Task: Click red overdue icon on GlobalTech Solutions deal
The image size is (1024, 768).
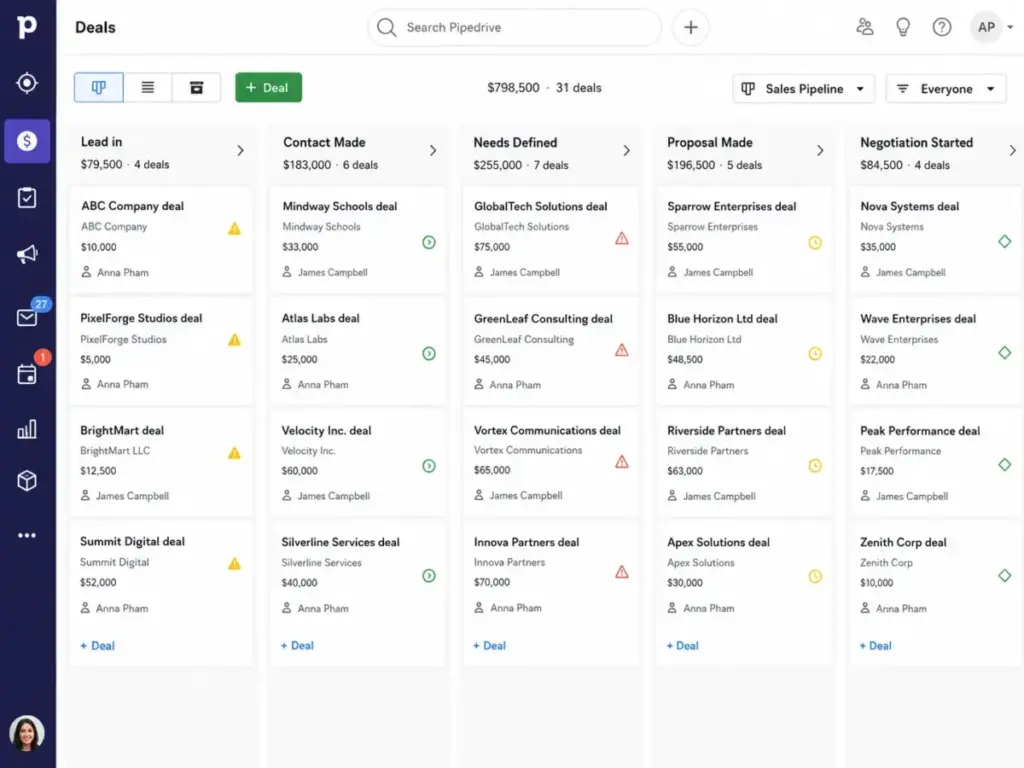Action: click(x=622, y=238)
